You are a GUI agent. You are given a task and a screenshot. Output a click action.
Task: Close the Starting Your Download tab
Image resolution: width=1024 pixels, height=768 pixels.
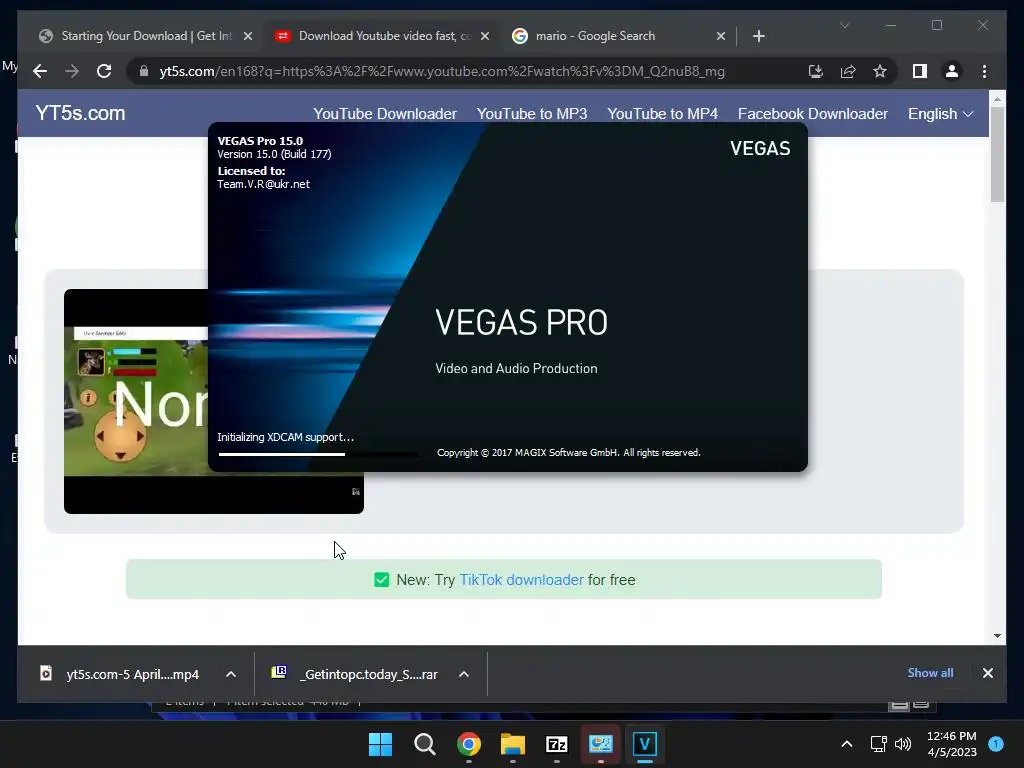248,36
